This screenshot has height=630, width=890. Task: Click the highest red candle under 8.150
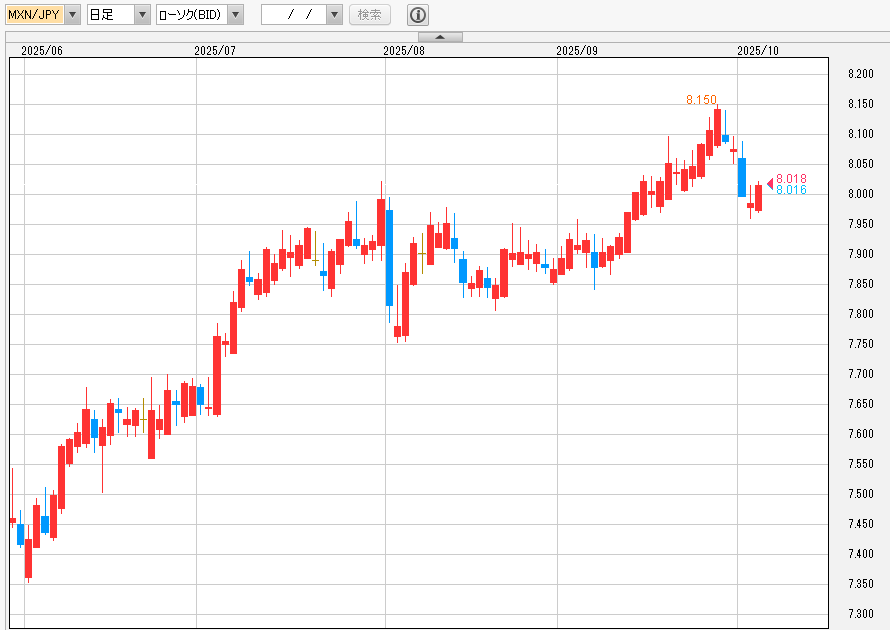click(x=718, y=127)
